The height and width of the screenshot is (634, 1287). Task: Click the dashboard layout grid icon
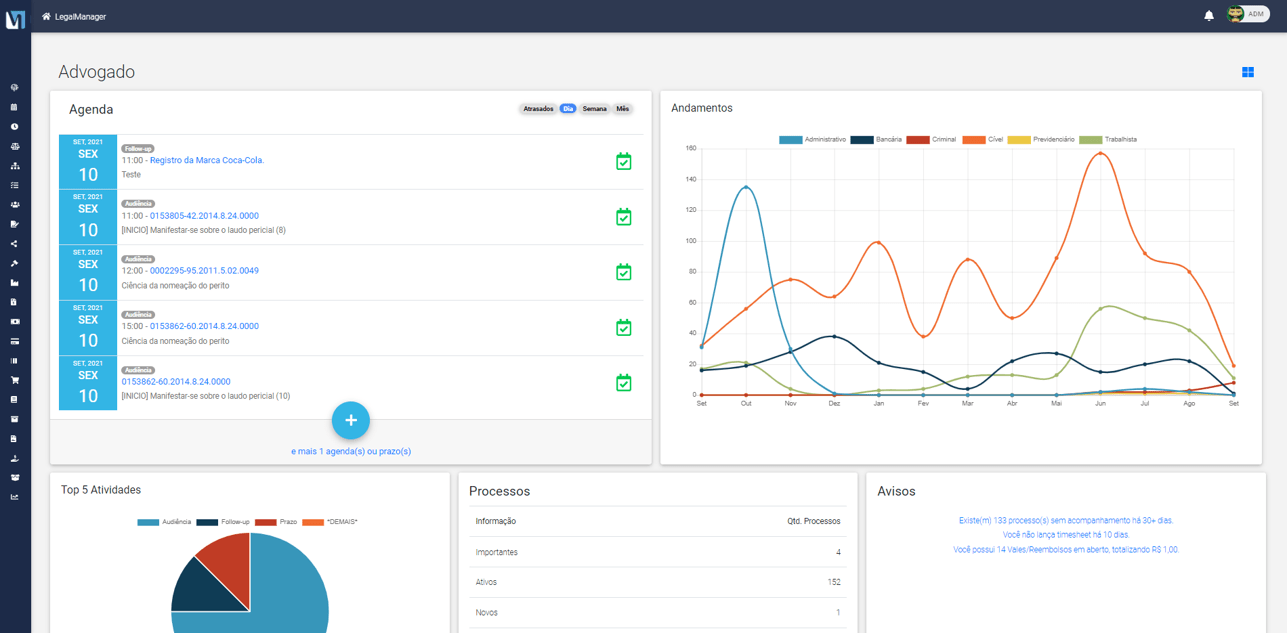click(x=1248, y=72)
